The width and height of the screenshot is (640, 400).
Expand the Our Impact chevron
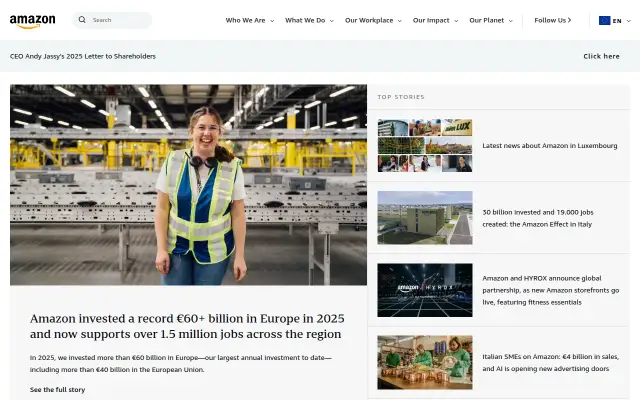(x=456, y=21)
